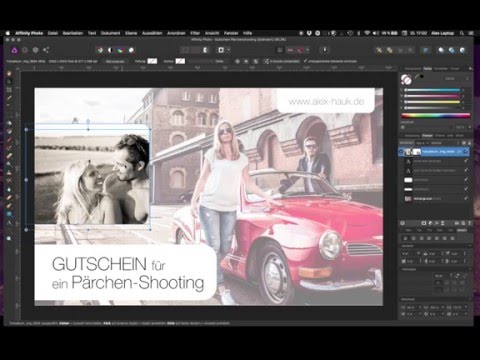This screenshot has height=360, width=480.
Task: Switch to the Develop persona icon
Action: (36, 50)
